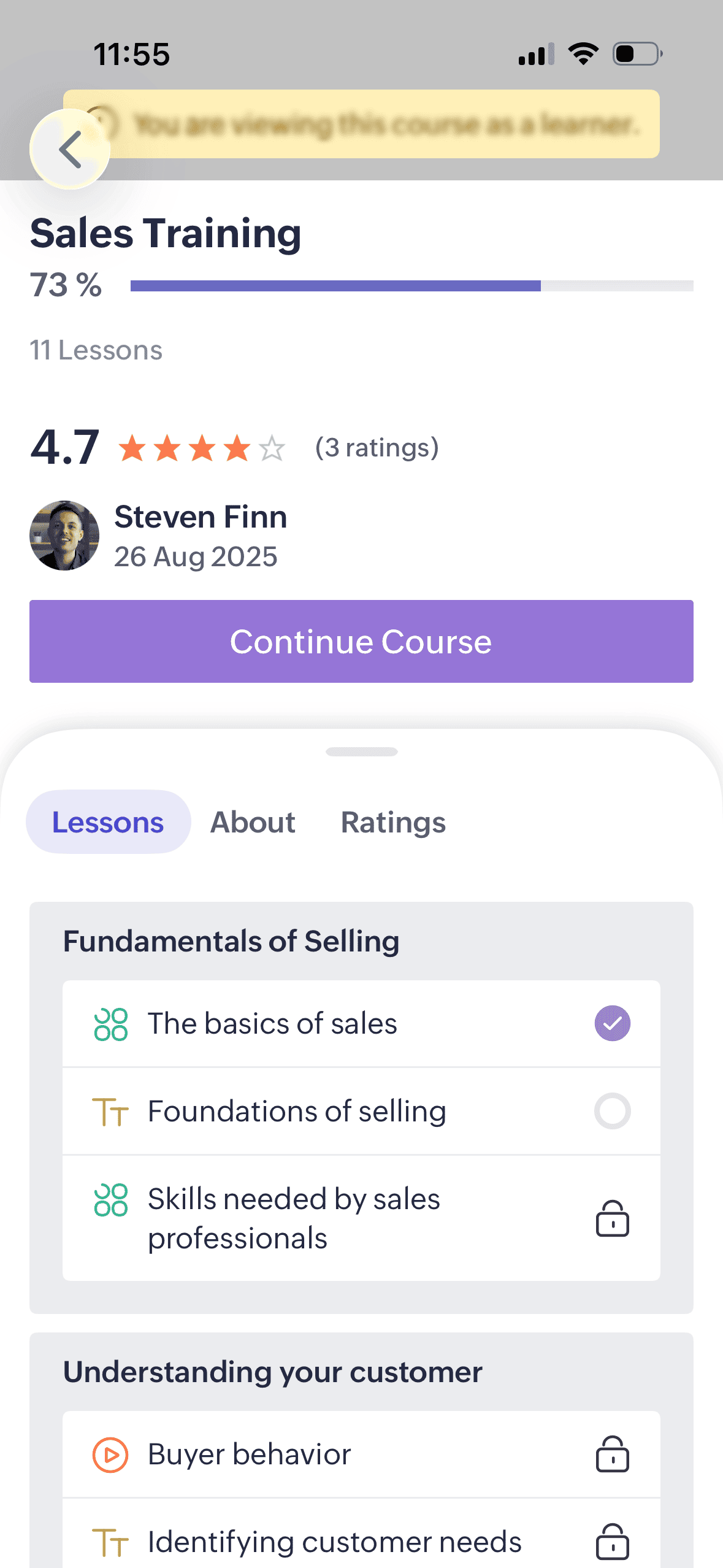Click the Continue Course button

pyautogui.click(x=361, y=641)
